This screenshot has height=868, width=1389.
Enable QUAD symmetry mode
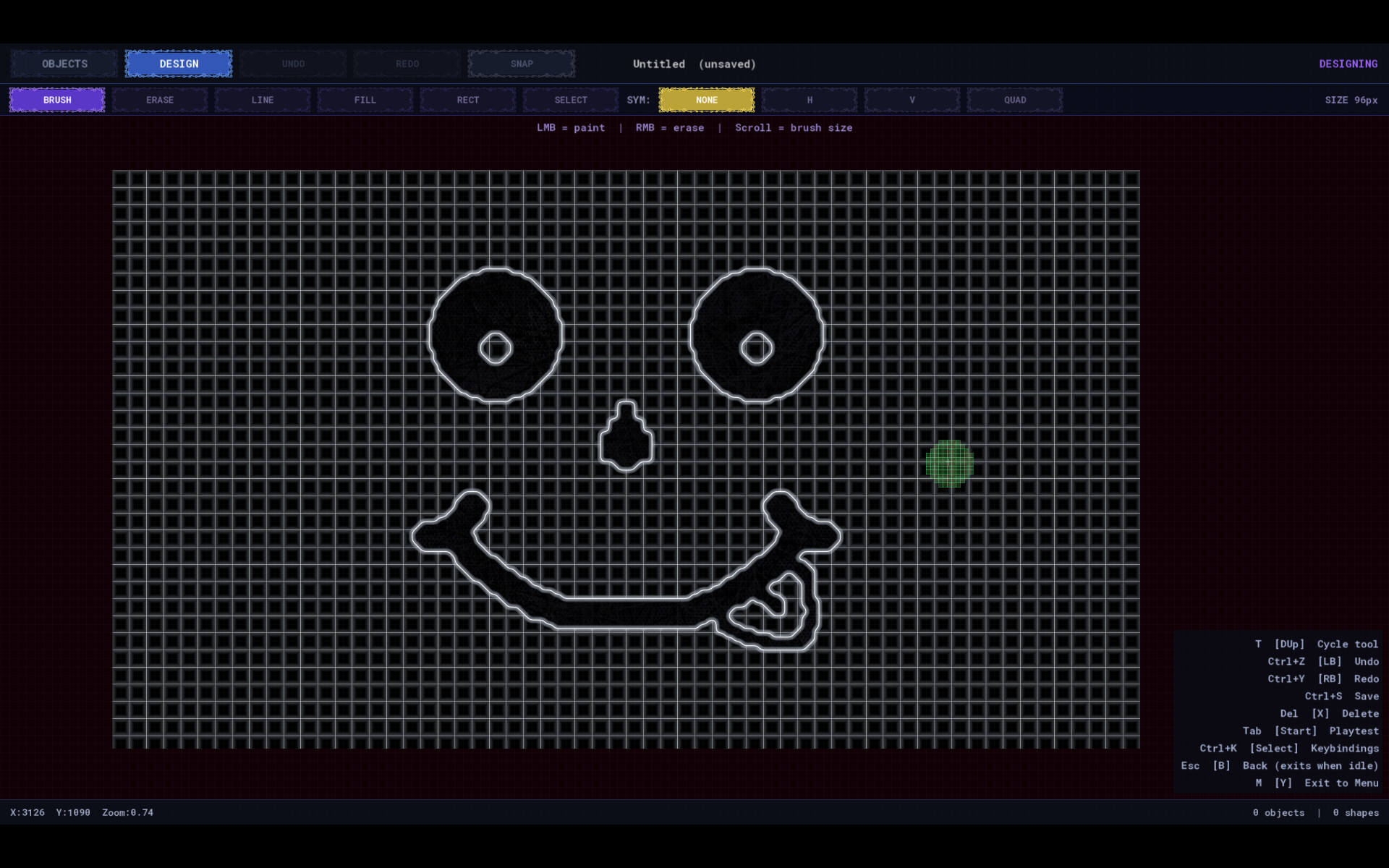tap(1015, 100)
